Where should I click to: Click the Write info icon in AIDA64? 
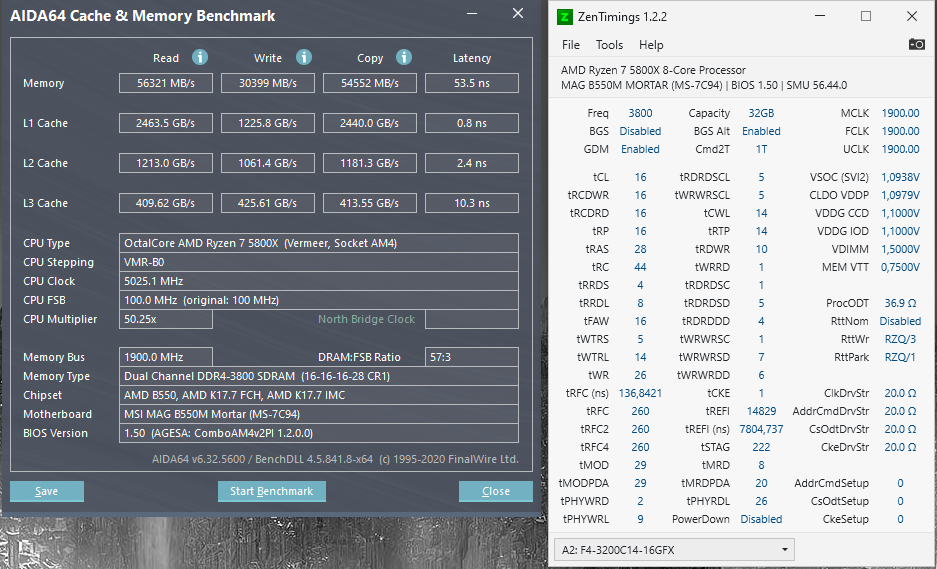304,57
